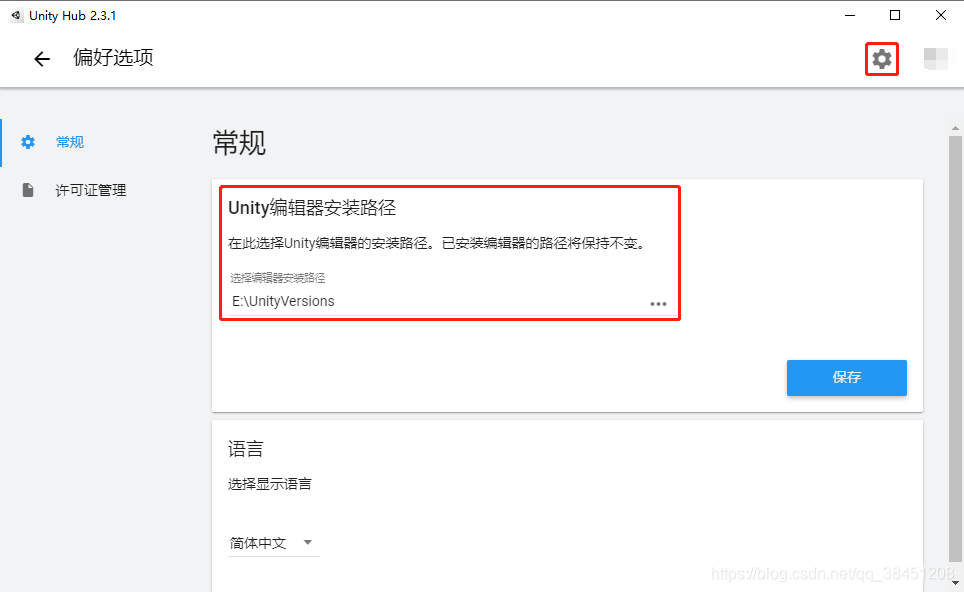The height and width of the screenshot is (592, 964).
Task: Save settings with the 保存 button
Action: click(847, 377)
